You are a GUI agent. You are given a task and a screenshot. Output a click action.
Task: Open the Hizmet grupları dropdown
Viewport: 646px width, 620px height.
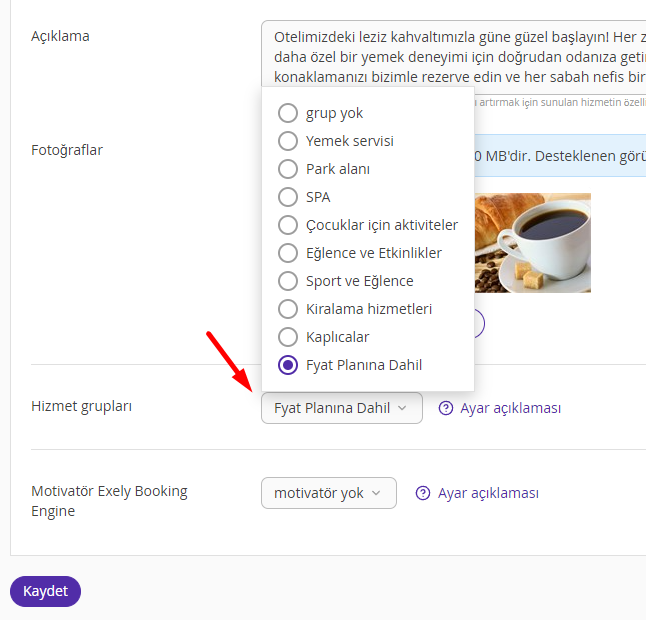(x=342, y=408)
